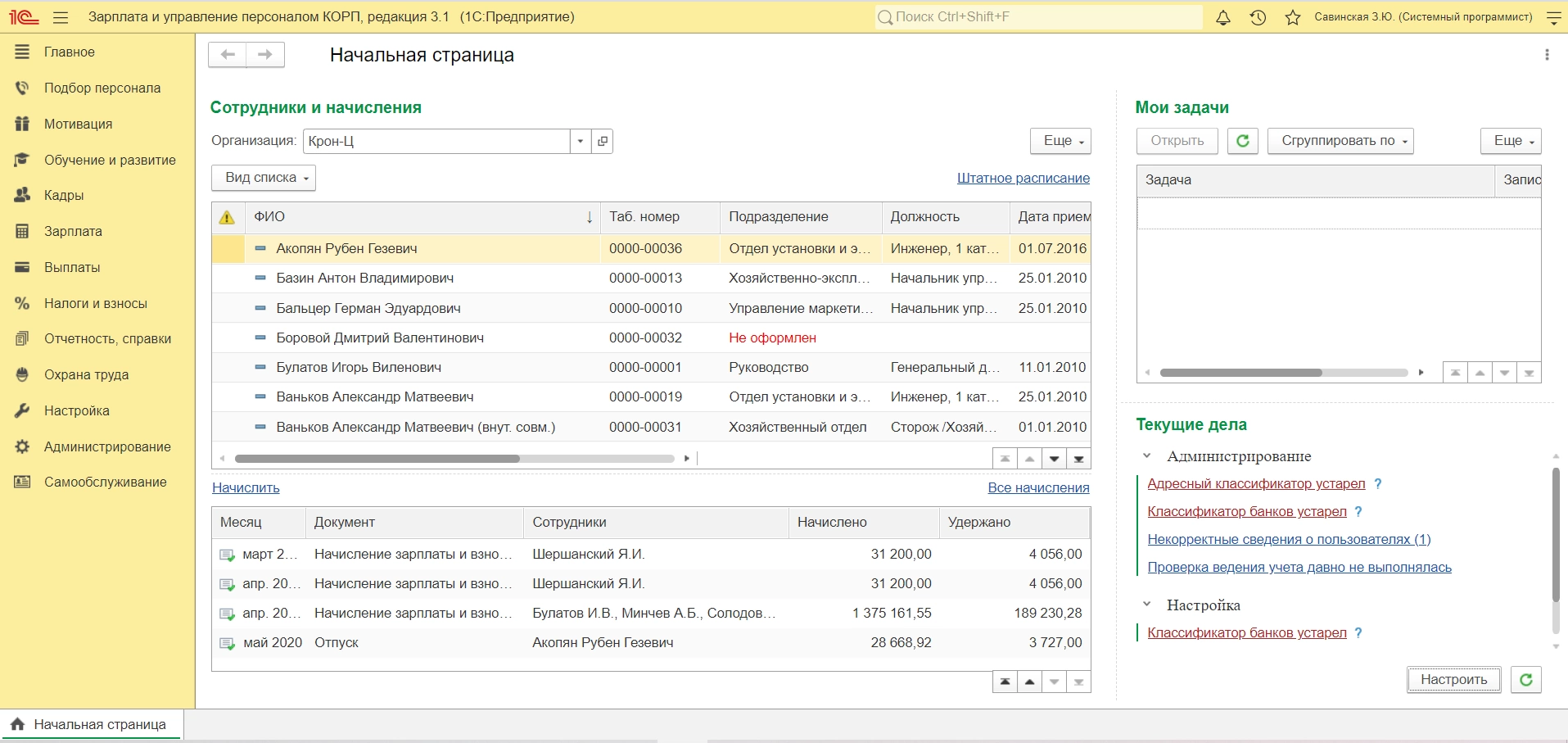
Task: Open the Зарплата section
Action: (73, 232)
